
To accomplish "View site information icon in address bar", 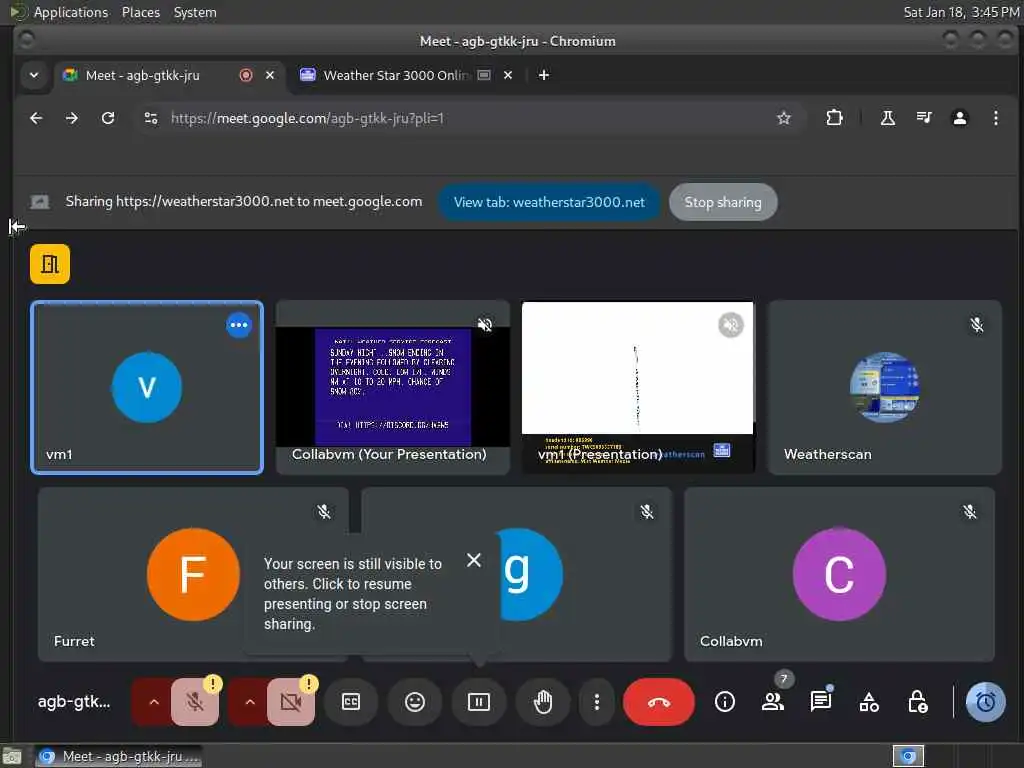I will point(151,118).
